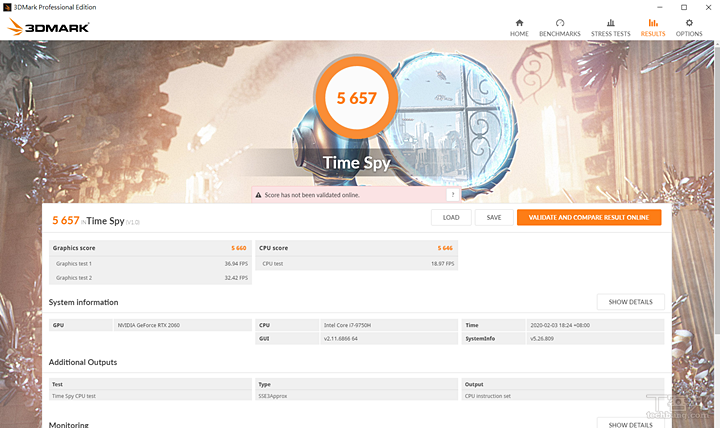Open the Stress Tests section
The image size is (720, 428).
(610, 27)
